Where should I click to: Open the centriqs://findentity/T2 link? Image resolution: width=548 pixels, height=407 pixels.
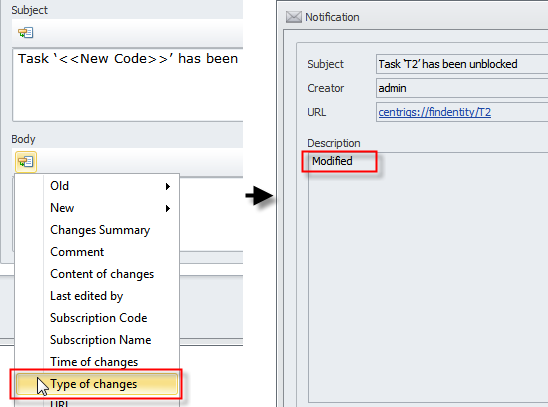[x=434, y=112]
